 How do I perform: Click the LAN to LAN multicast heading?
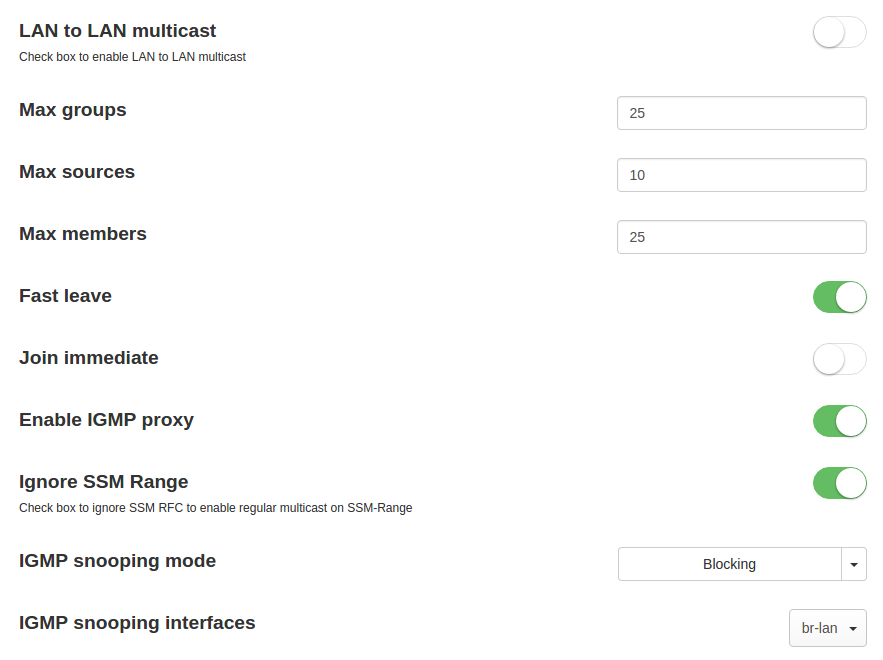click(117, 31)
